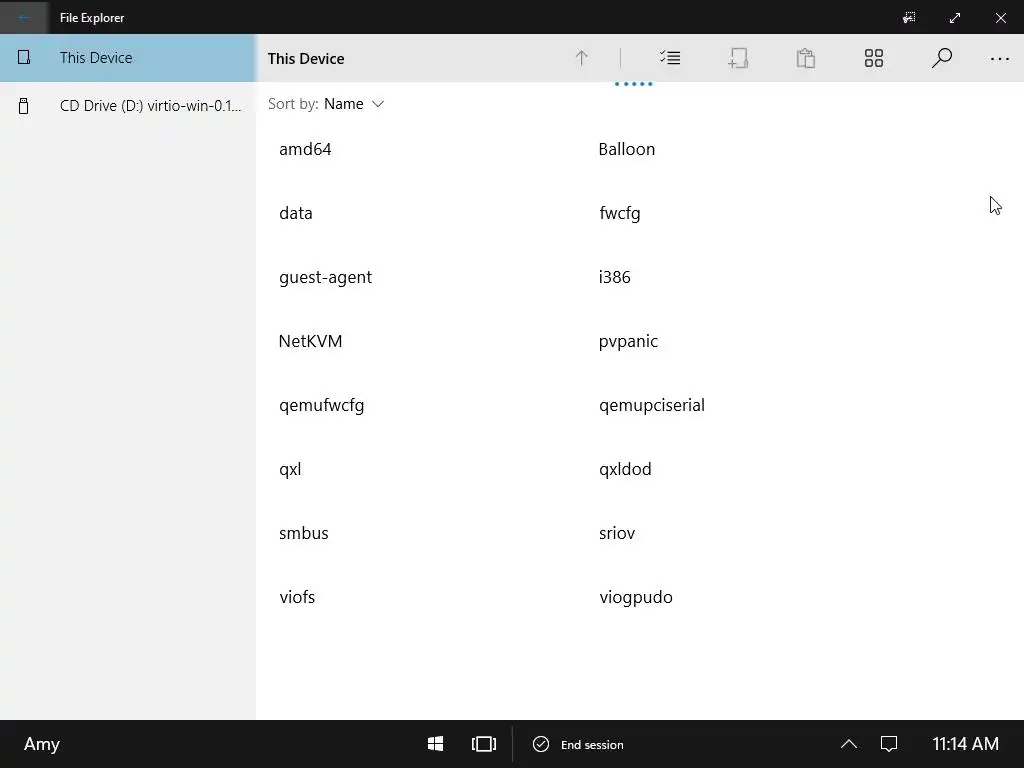Screen dimensions: 1024x768
Task: Open the viogpudo folder
Action: coord(635,598)
